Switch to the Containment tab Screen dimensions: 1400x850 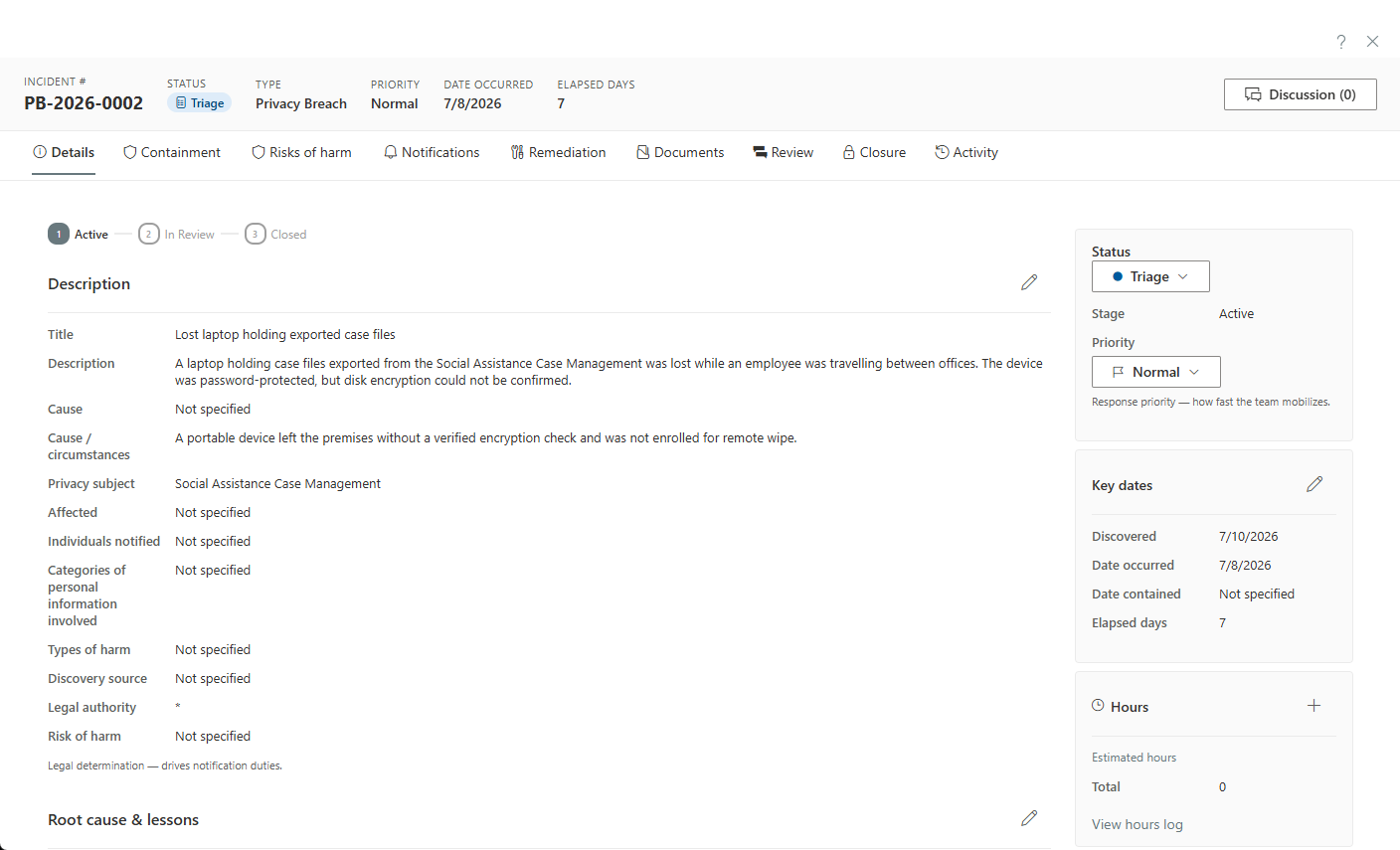click(172, 152)
